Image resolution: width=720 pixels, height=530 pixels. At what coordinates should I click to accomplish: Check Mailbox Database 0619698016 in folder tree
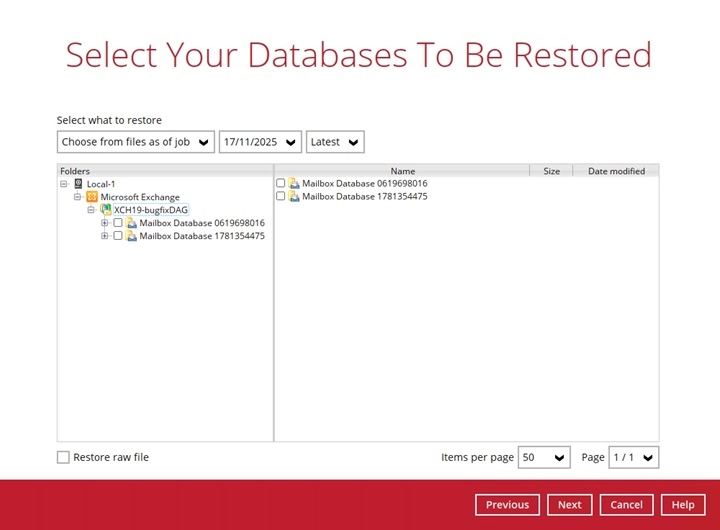(118, 223)
